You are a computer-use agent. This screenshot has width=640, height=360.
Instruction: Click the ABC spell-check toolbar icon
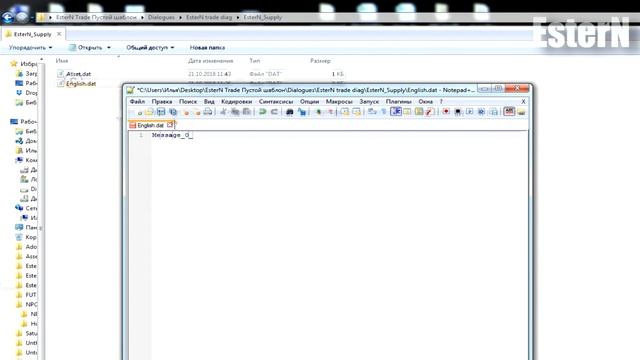(x=509, y=111)
